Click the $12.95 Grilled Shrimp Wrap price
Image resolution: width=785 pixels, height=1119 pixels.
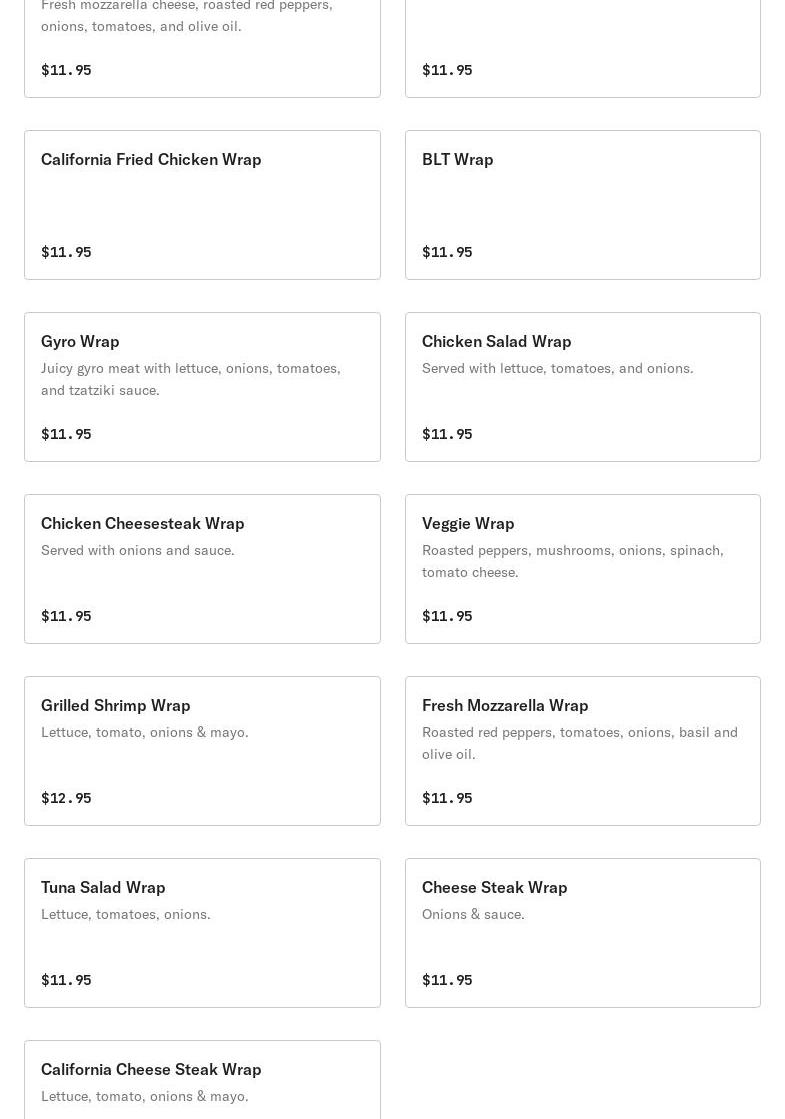coord(66,798)
